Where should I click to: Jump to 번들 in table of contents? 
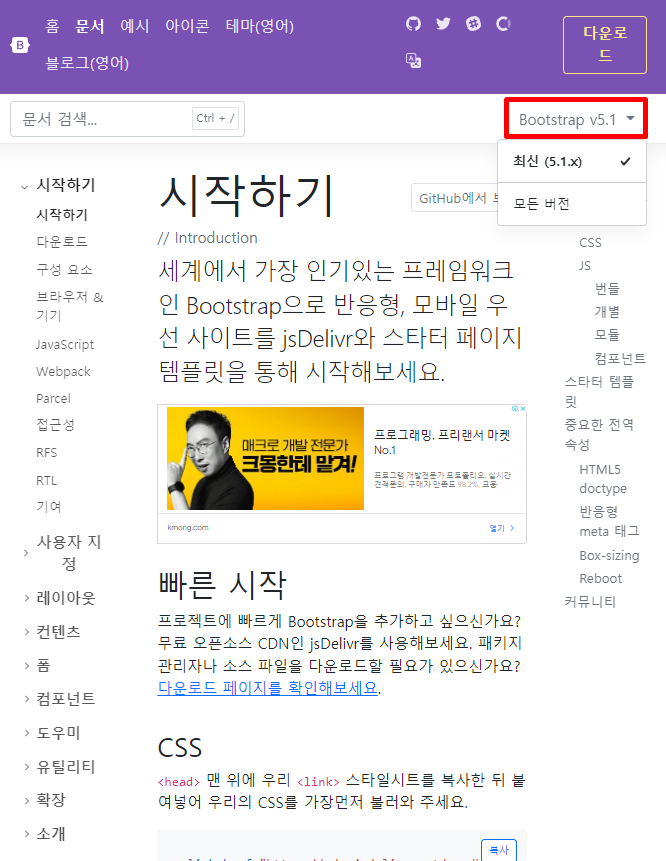pos(607,288)
